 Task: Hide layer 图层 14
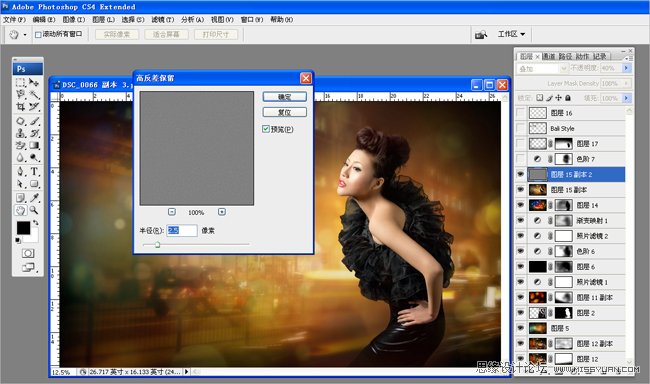[520, 205]
